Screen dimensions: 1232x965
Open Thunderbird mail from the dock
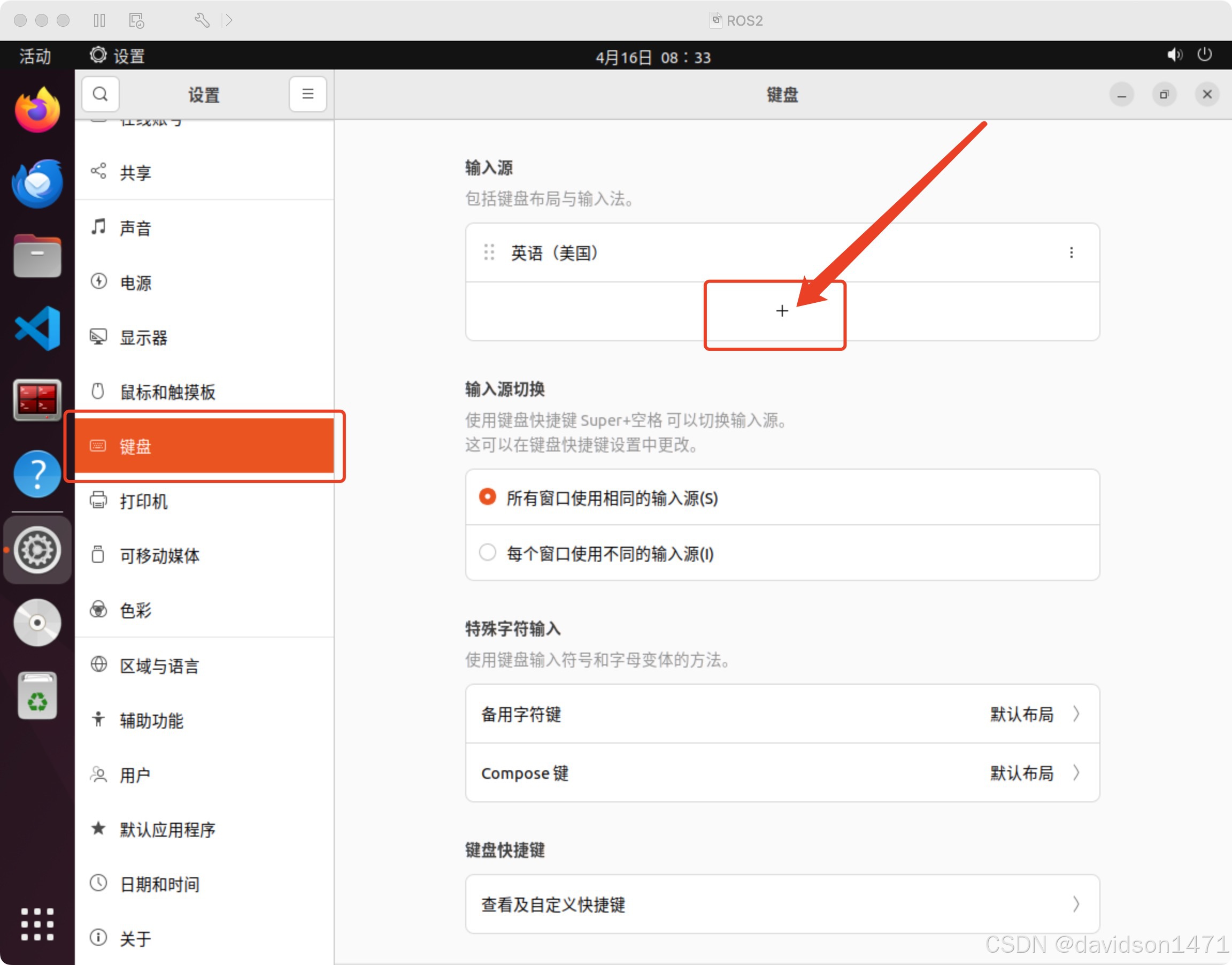pos(37,183)
